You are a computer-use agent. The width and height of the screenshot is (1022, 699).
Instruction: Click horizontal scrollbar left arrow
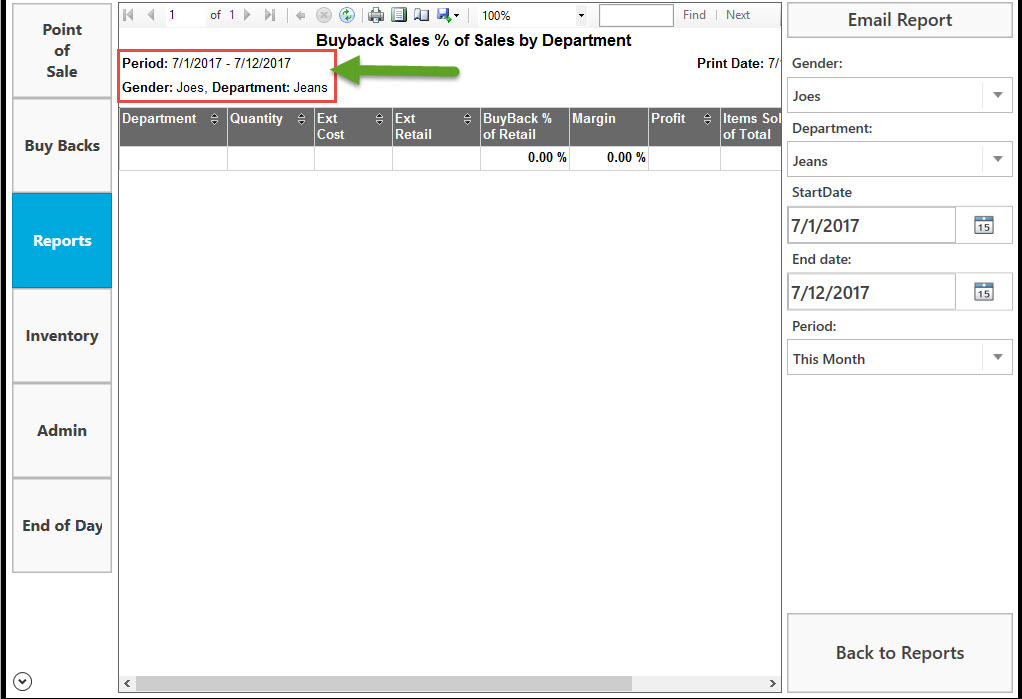[127, 683]
